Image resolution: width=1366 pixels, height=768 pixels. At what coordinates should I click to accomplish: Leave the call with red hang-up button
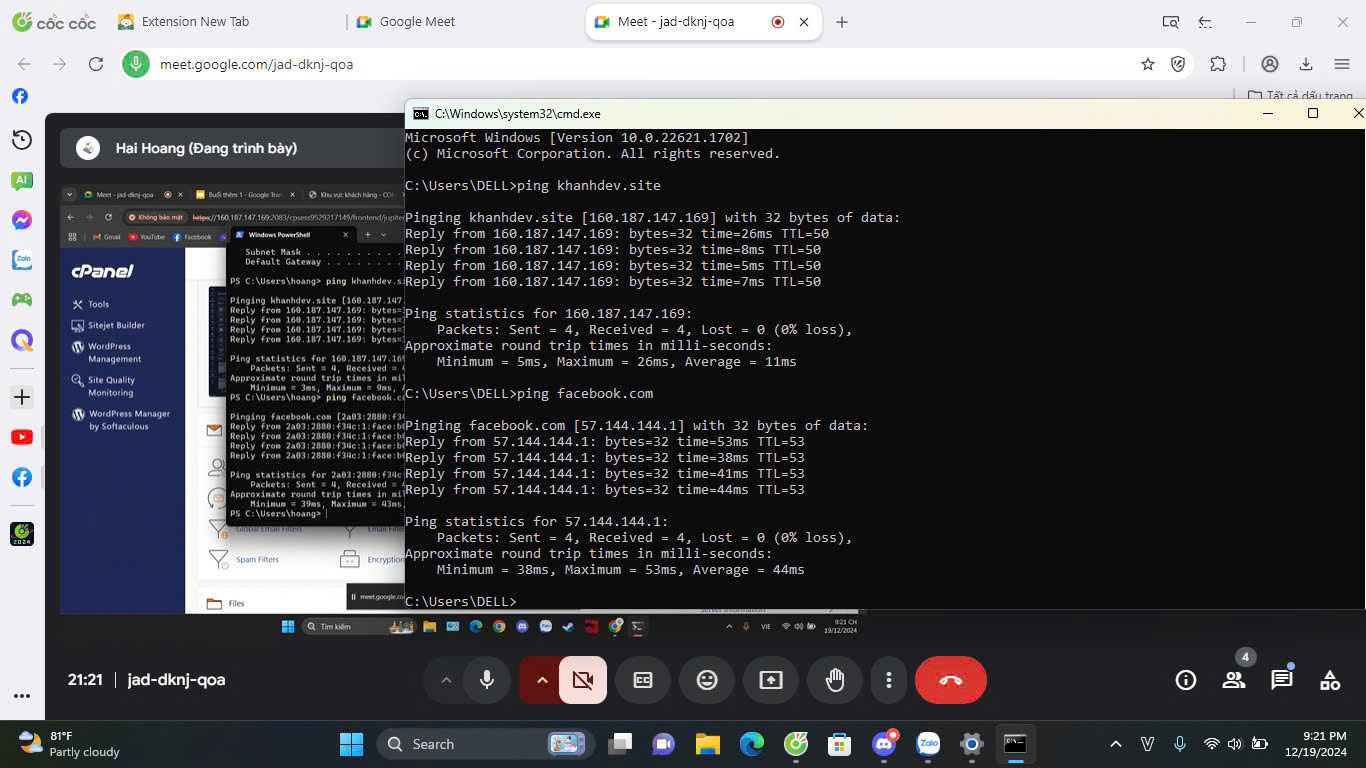[951, 680]
